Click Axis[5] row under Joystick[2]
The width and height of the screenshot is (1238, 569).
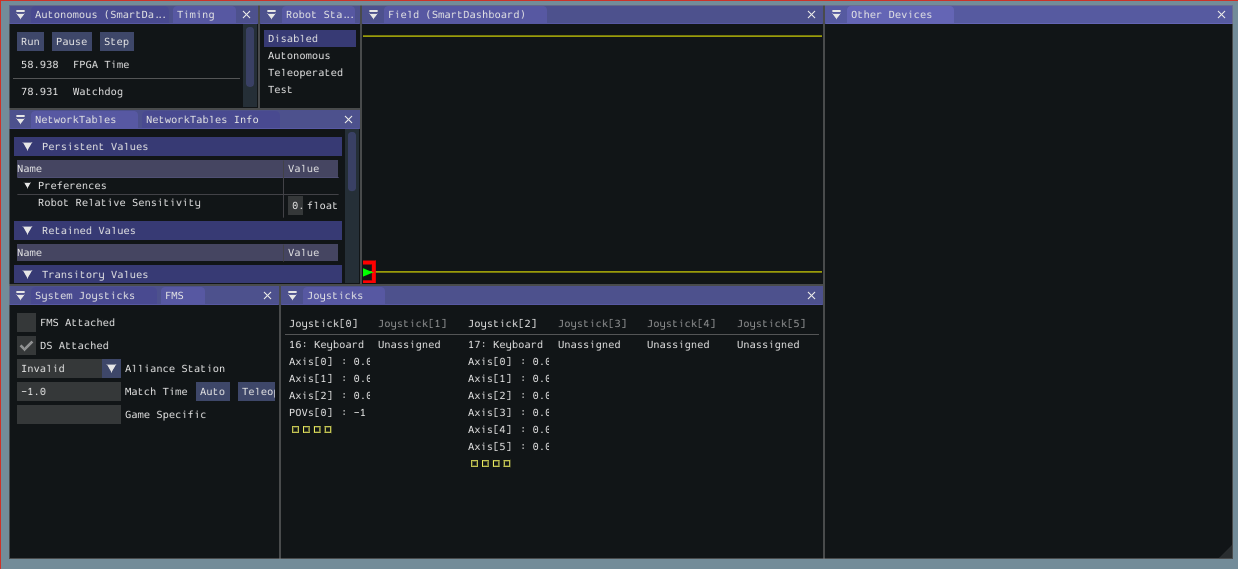pyautogui.click(x=508, y=447)
